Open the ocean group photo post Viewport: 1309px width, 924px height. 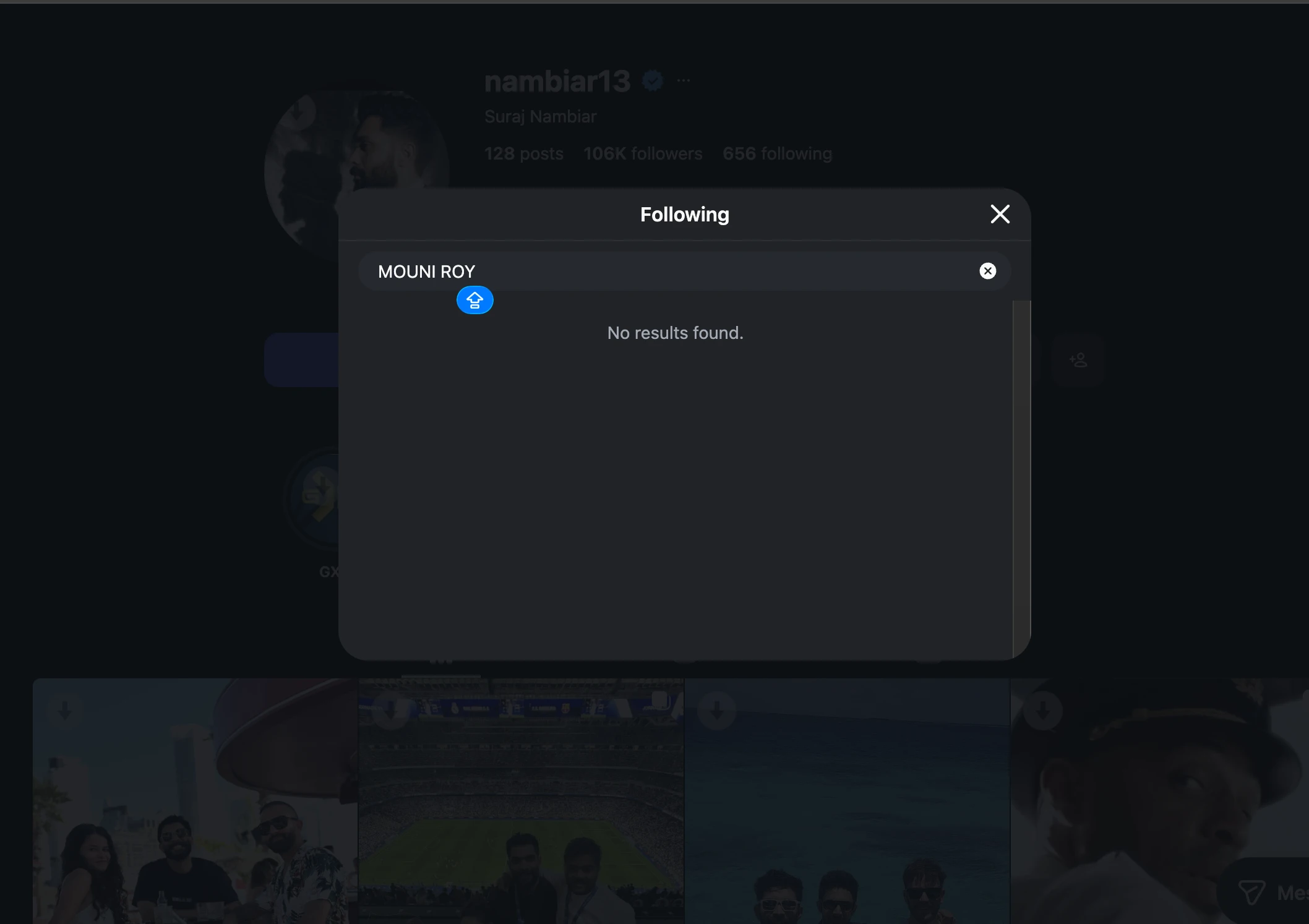847,801
